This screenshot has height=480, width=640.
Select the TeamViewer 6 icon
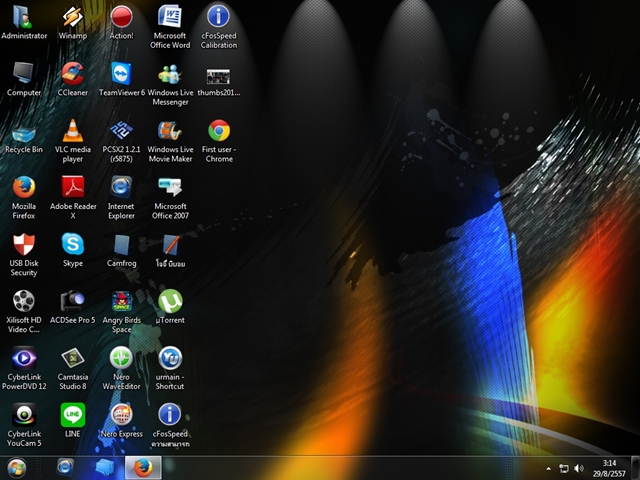point(121,74)
